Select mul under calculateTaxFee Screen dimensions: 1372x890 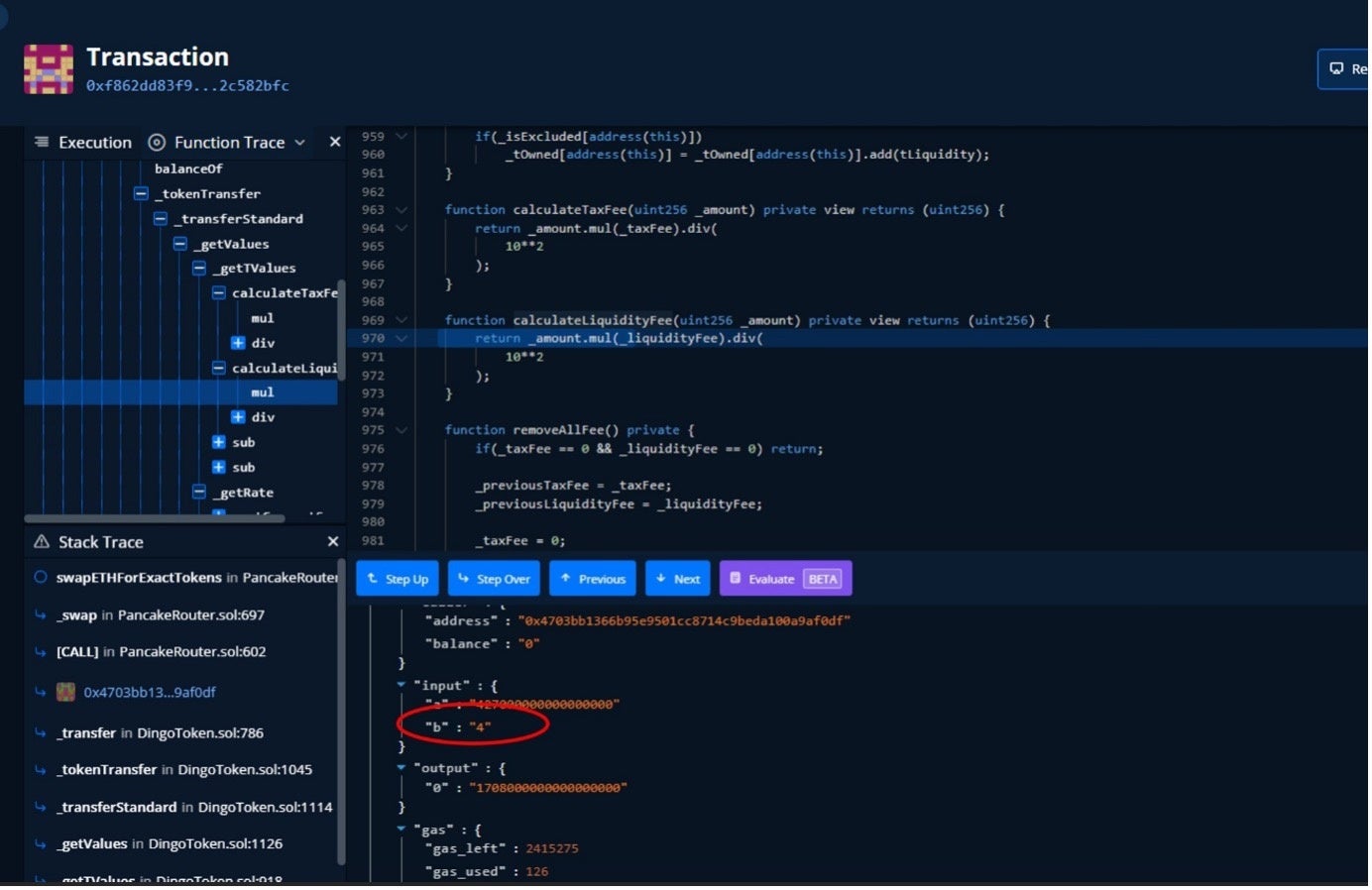263,318
